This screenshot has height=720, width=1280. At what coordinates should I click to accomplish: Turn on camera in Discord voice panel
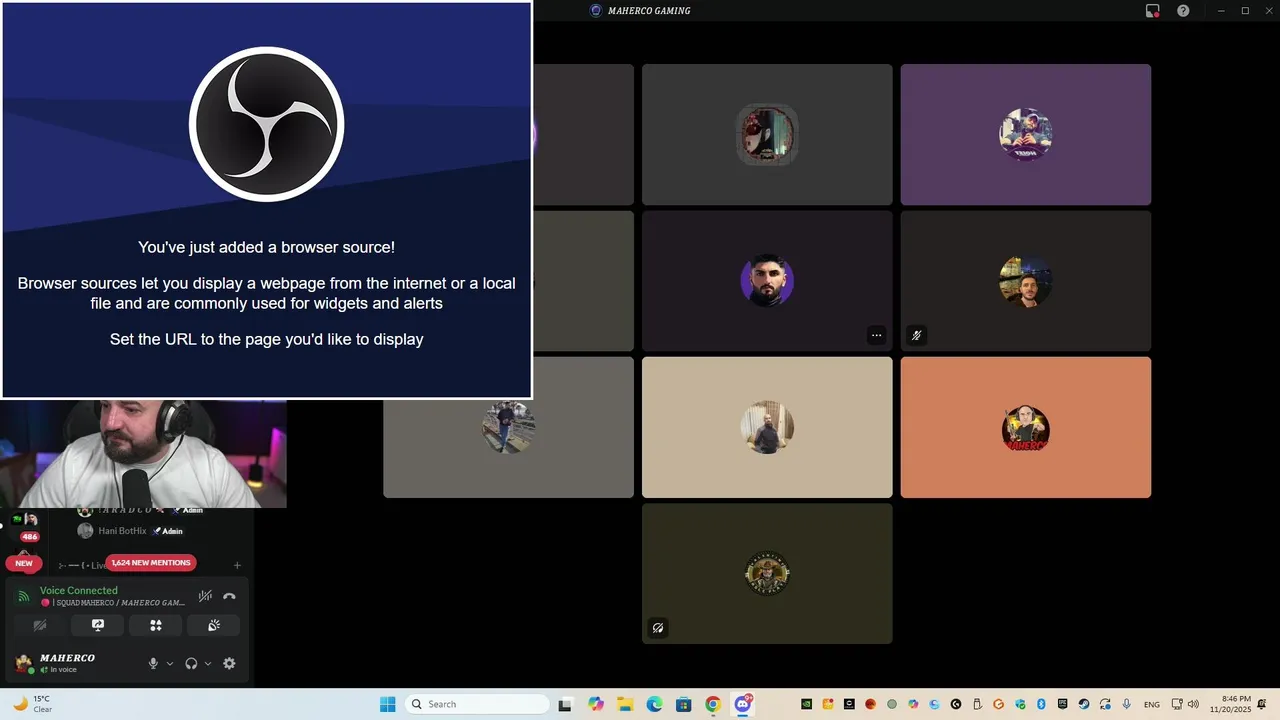click(x=40, y=625)
